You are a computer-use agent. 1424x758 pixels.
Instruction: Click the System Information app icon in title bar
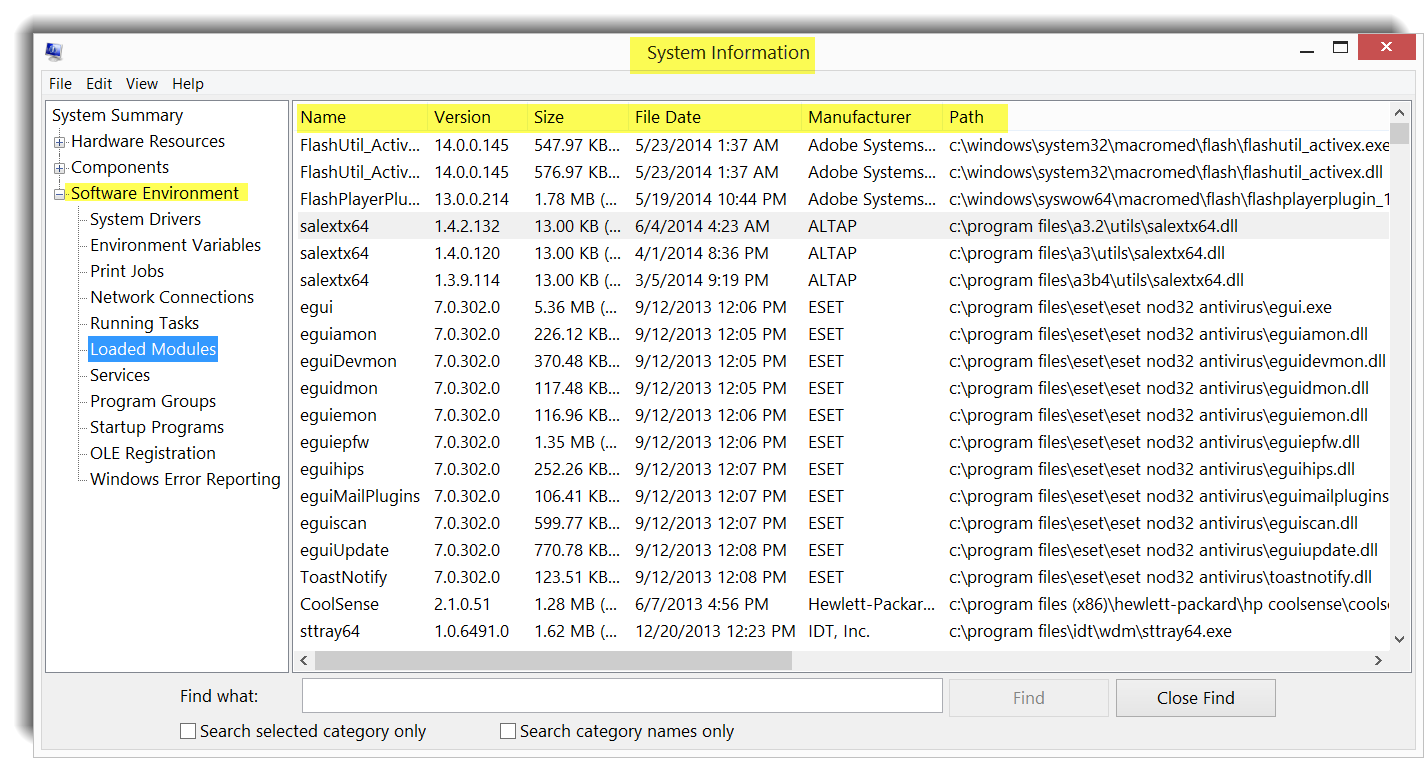point(54,52)
